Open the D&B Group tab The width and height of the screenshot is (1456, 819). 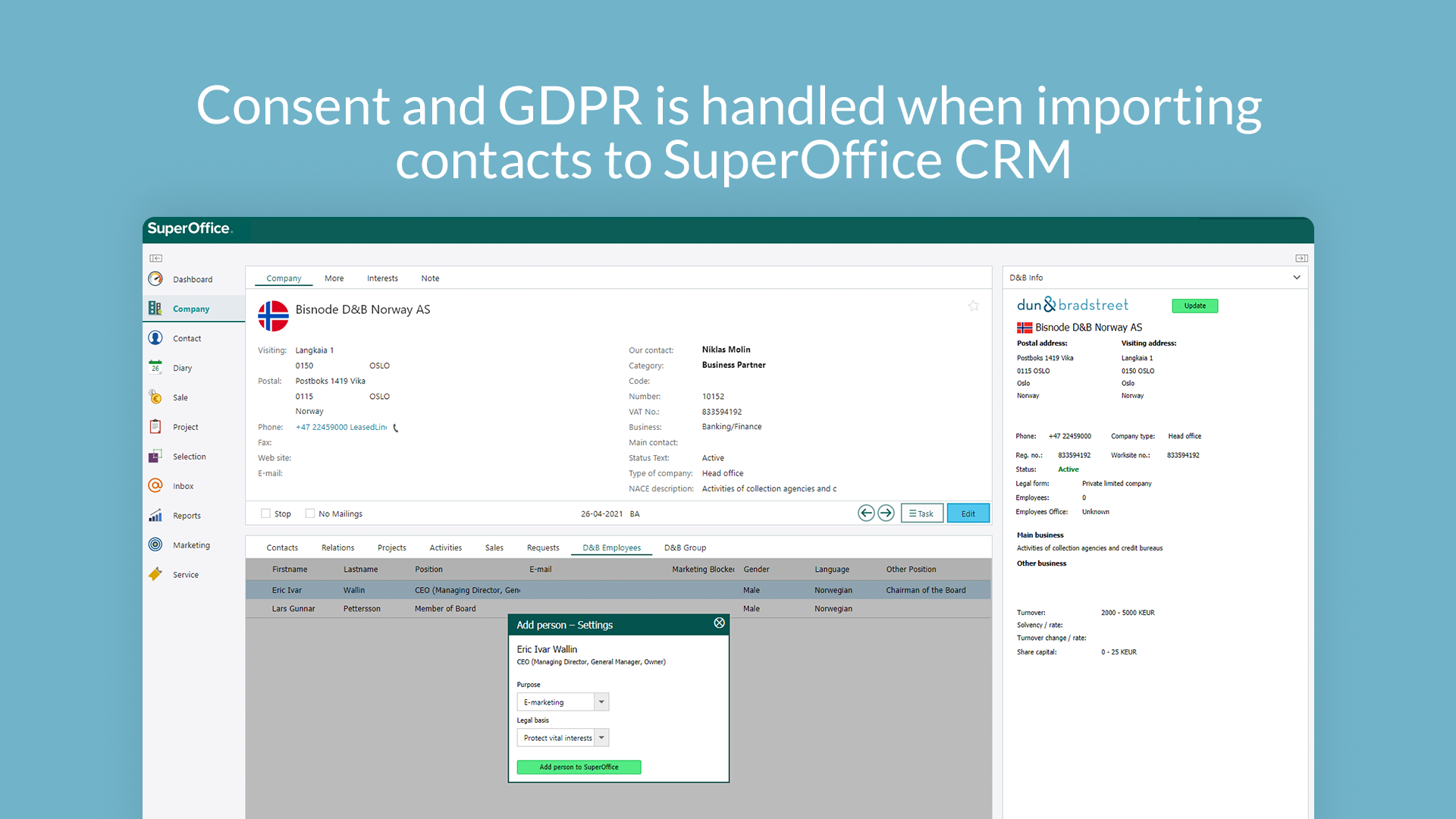[685, 548]
